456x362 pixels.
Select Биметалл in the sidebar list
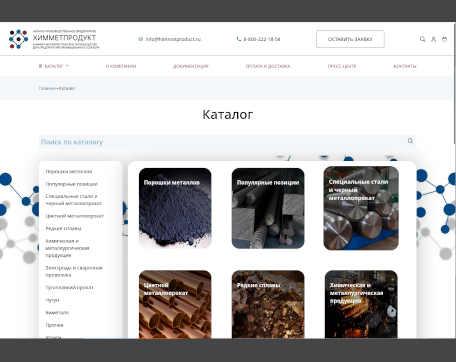(x=57, y=312)
